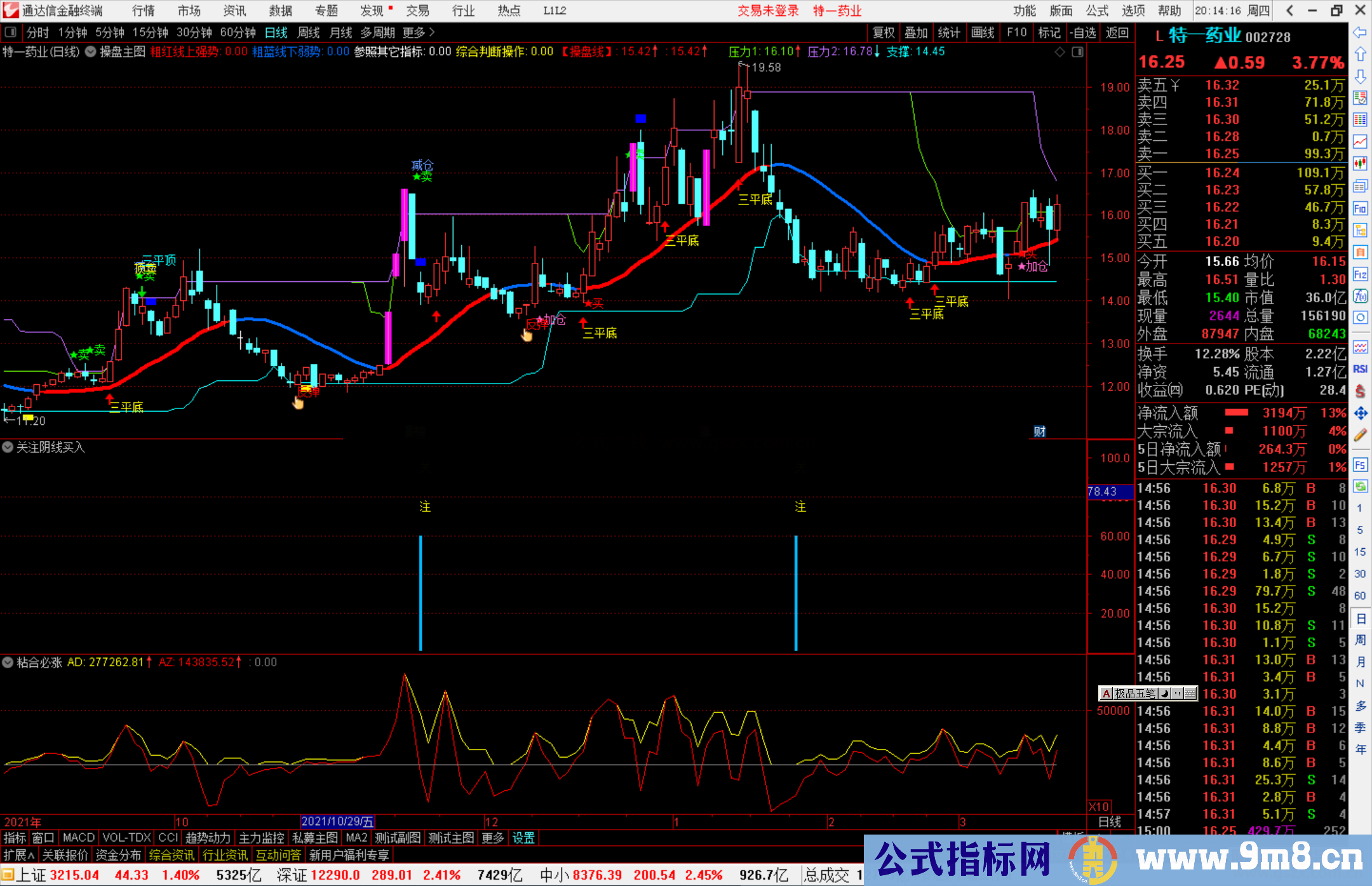
Task: Click the left arrow back icon in sidebar
Action: click(x=1360, y=32)
